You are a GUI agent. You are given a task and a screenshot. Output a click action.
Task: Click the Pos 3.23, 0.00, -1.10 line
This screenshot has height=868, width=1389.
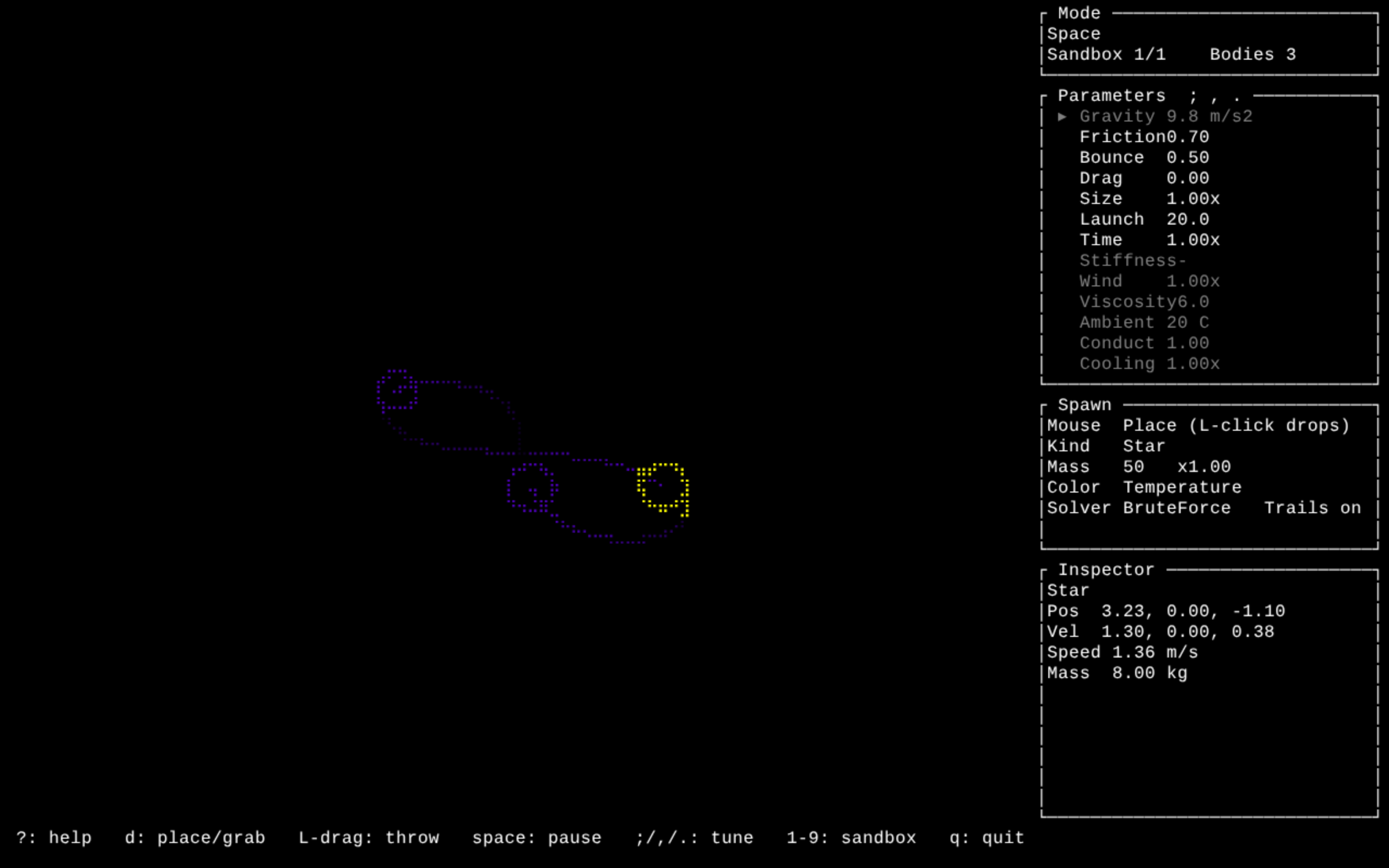pos(1165,611)
